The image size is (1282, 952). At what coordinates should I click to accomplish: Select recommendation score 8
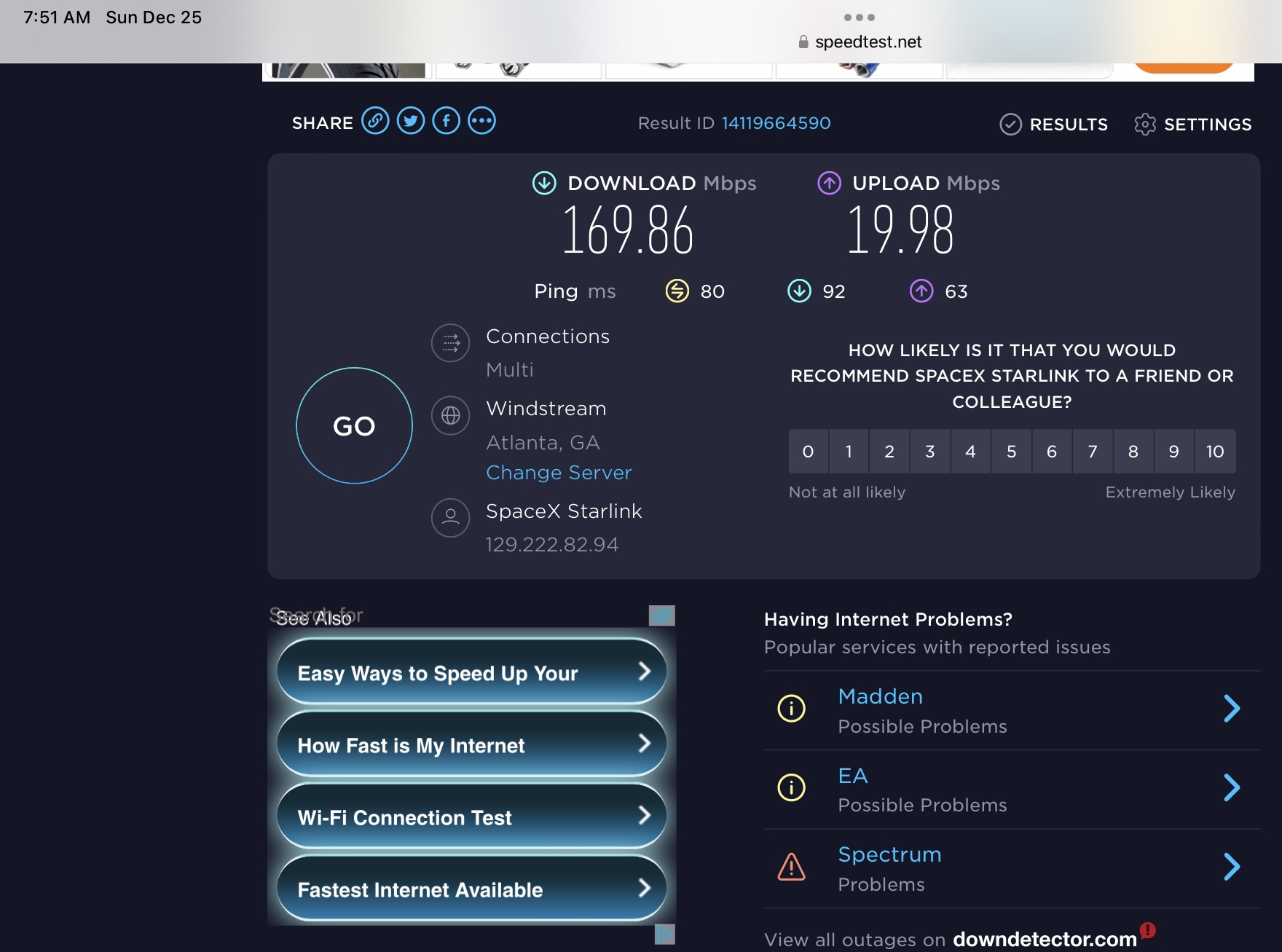(1133, 452)
